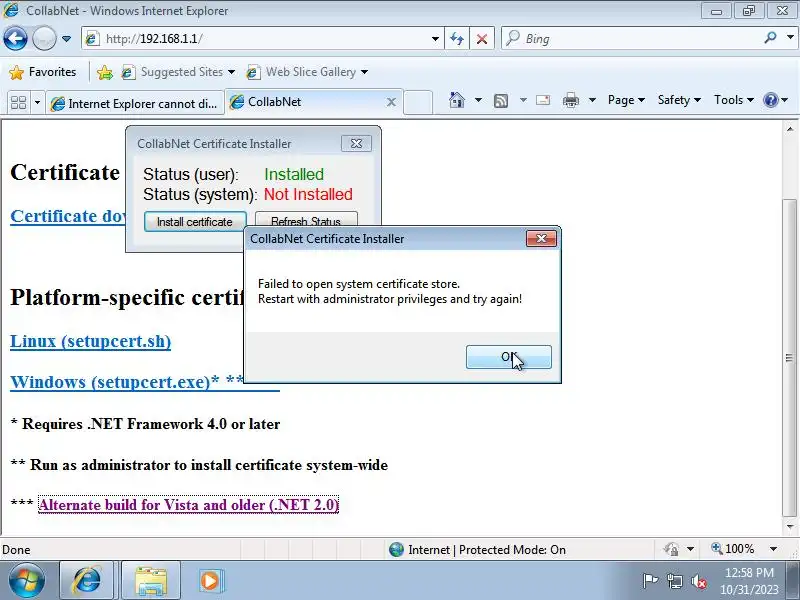This screenshot has height=600, width=800.
Task: Open Windows Media Player from taskbar
Action: point(210,581)
